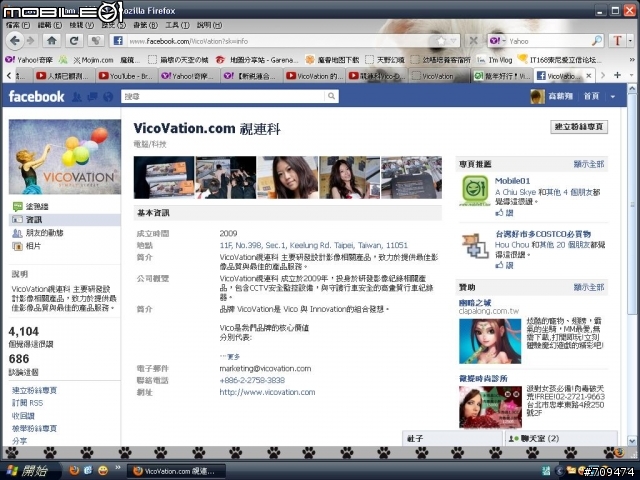Click 首頁 in Facebook header
The height and width of the screenshot is (480, 640).
591,96
